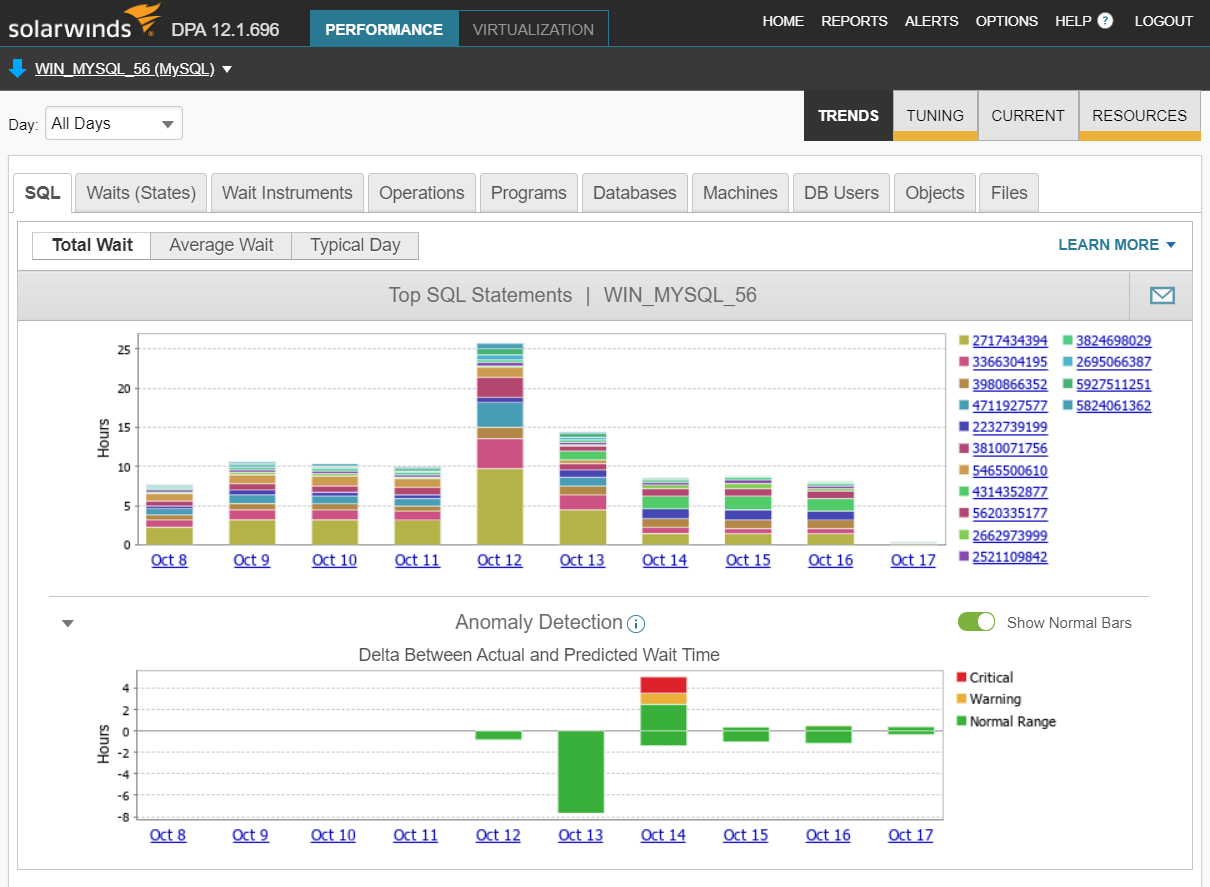
Task: Click the blue down-arrow instance status icon
Action: coord(17,69)
